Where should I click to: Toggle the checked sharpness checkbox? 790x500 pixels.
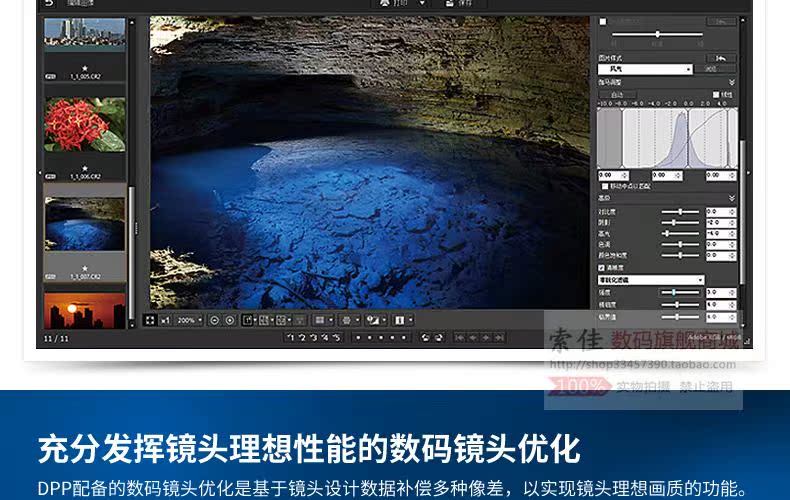602,268
